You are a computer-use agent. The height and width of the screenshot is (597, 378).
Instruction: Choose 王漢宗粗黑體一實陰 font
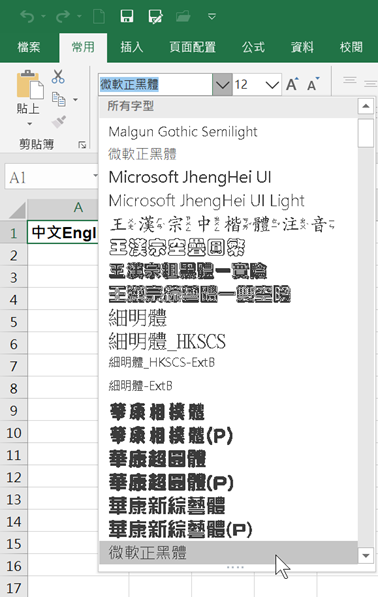228,271
